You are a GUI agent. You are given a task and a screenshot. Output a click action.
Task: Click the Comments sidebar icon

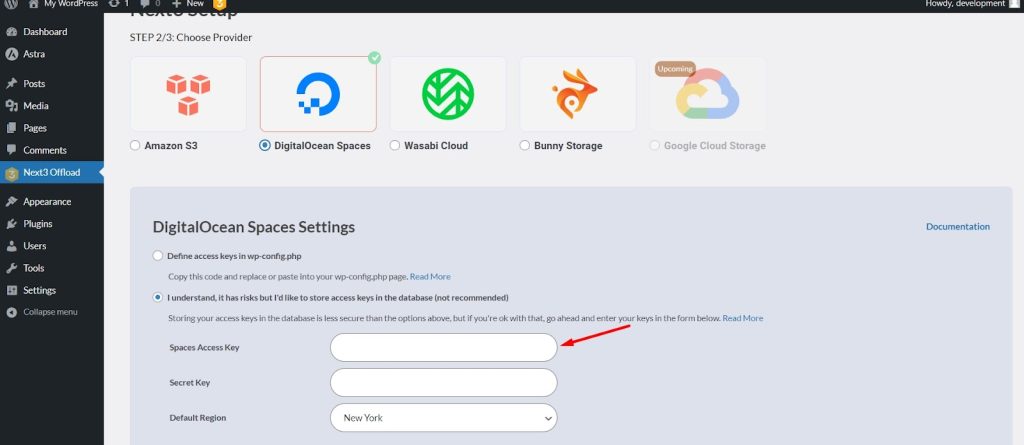pos(11,150)
